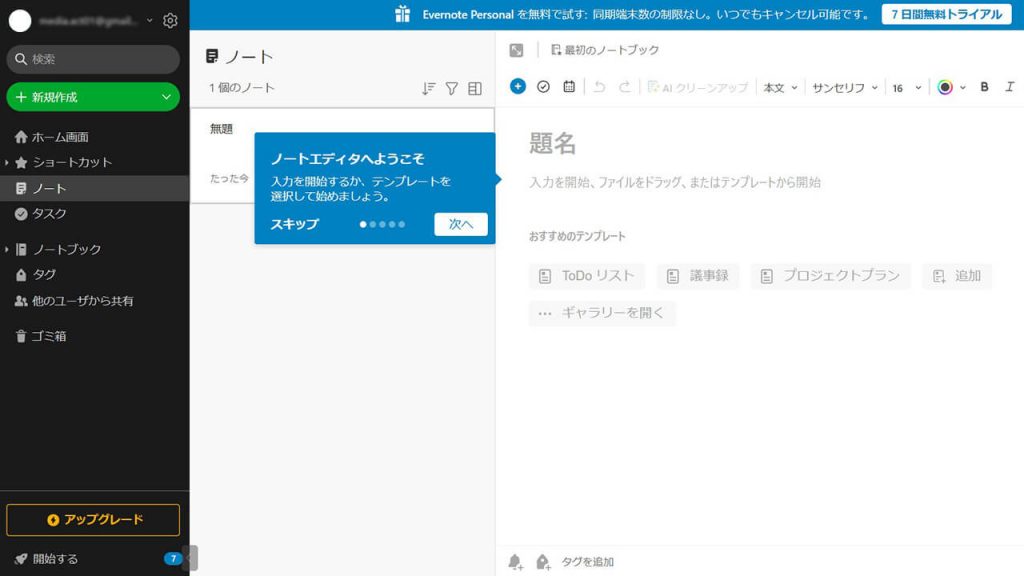Viewport: 1024px width, 576px height.
Task: Click スキップ in welcome popup
Action: coord(295,224)
